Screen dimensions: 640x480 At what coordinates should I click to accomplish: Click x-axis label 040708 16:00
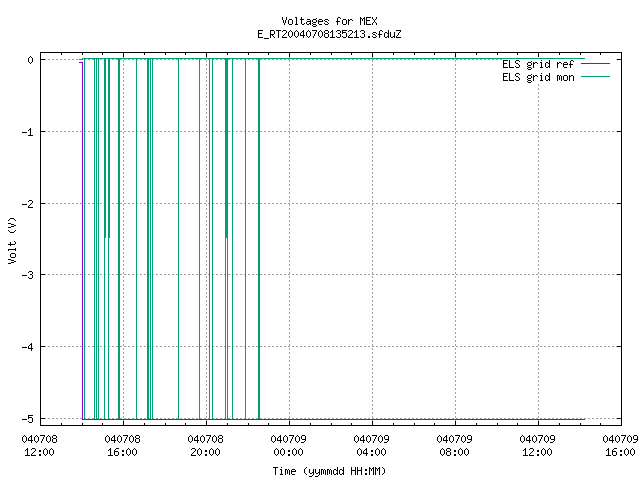122,446
